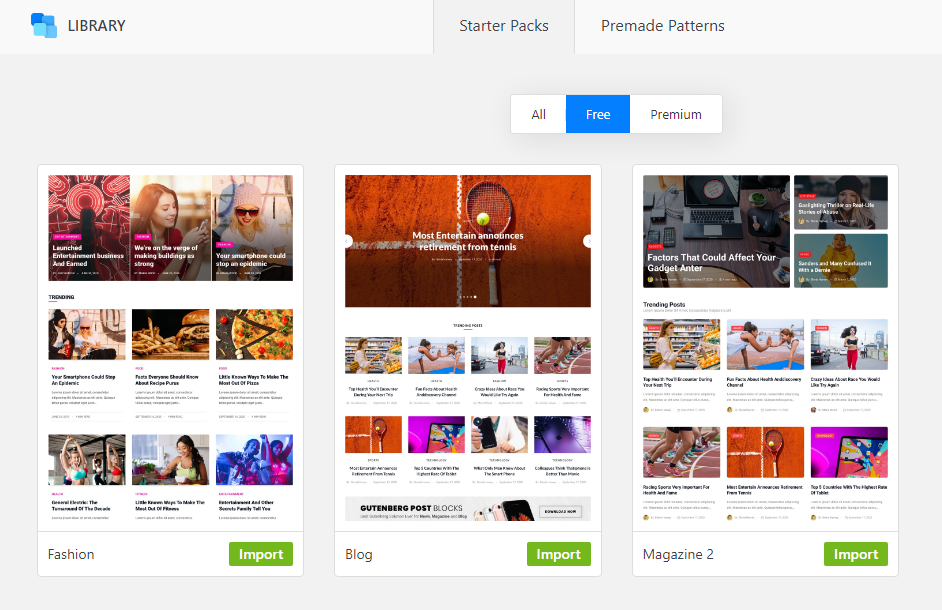Click the Library logo icon

pos(44,25)
